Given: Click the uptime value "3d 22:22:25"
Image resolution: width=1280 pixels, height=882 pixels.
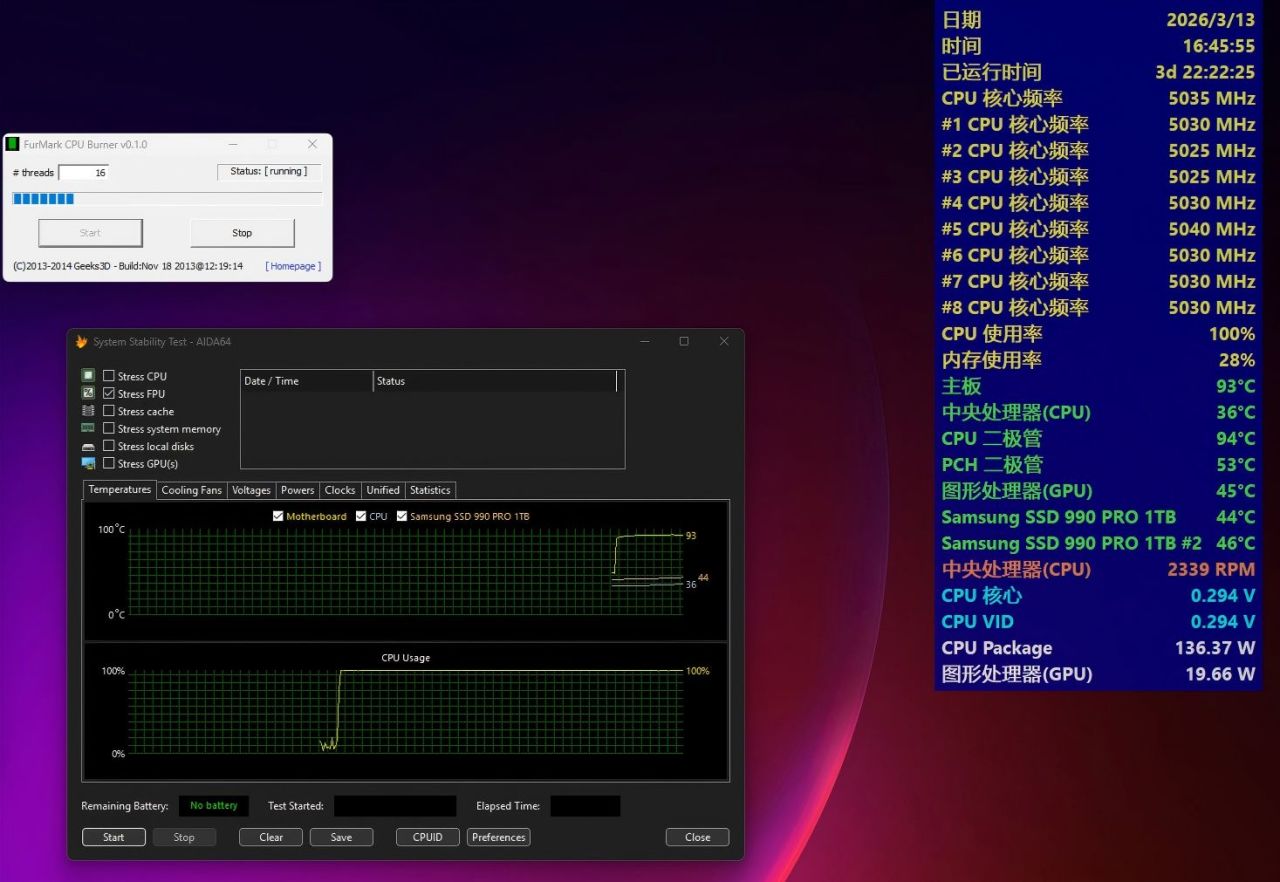Looking at the screenshot, I should [1205, 72].
